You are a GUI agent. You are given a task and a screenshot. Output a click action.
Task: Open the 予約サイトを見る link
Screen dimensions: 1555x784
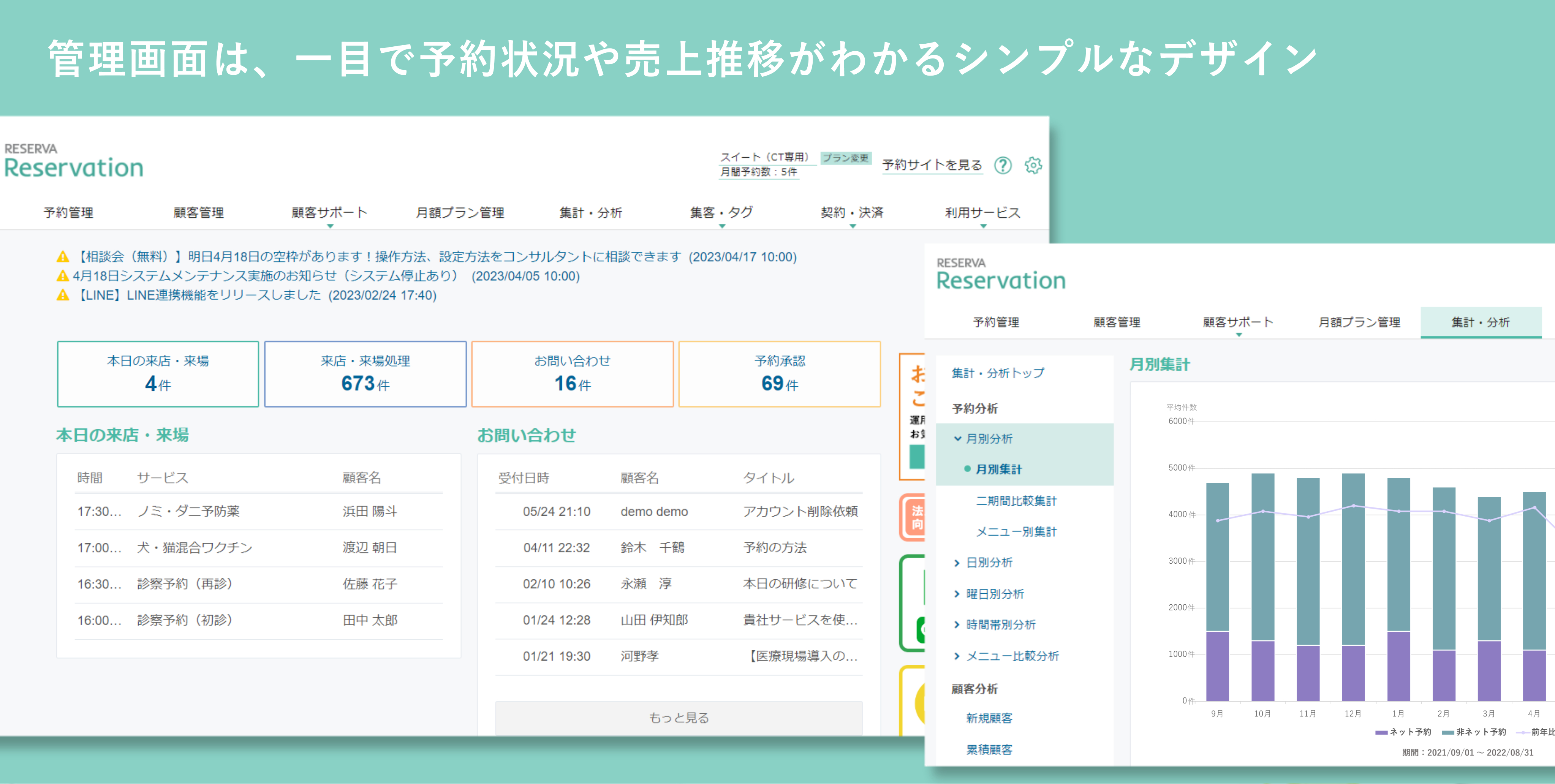click(932, 165)
